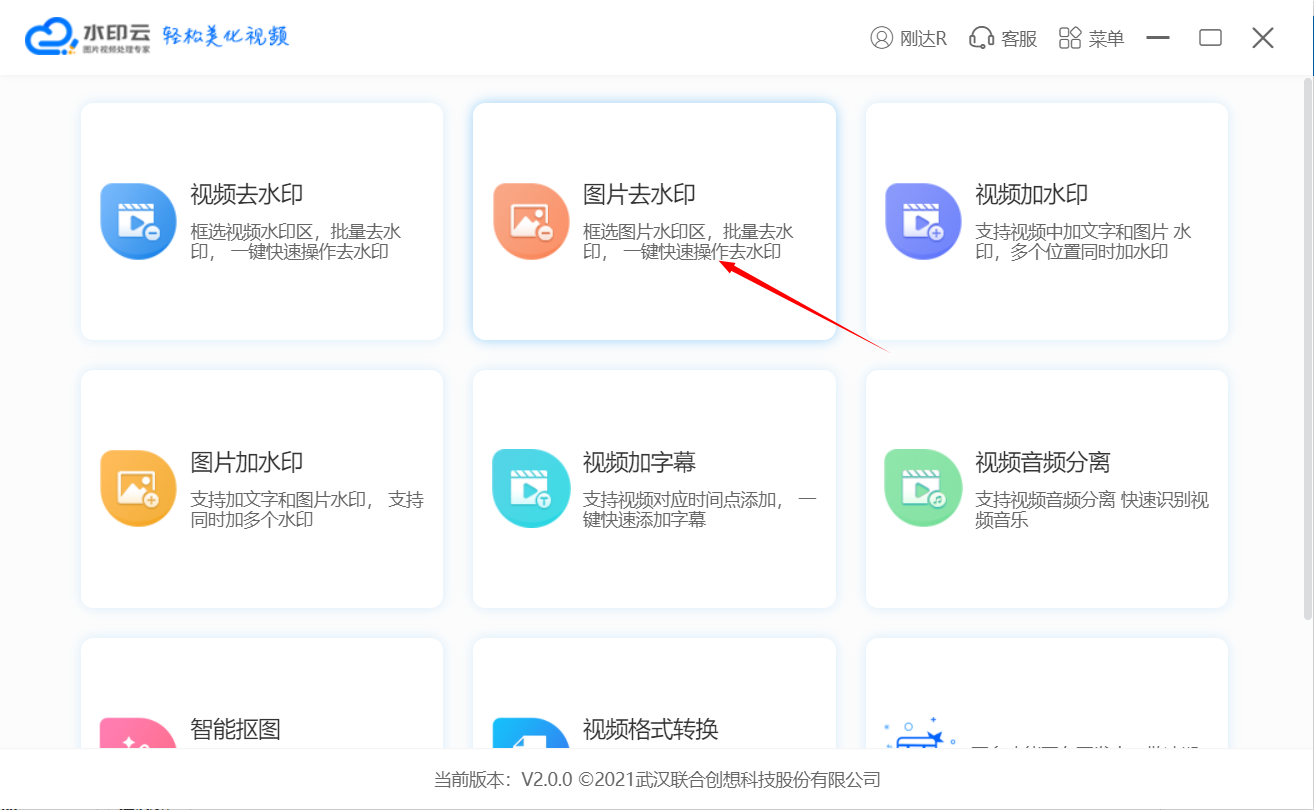The height and width of the screenshot is (810, 1314).
Task: Select 图片加水印 title
Action: click(247, 462)
